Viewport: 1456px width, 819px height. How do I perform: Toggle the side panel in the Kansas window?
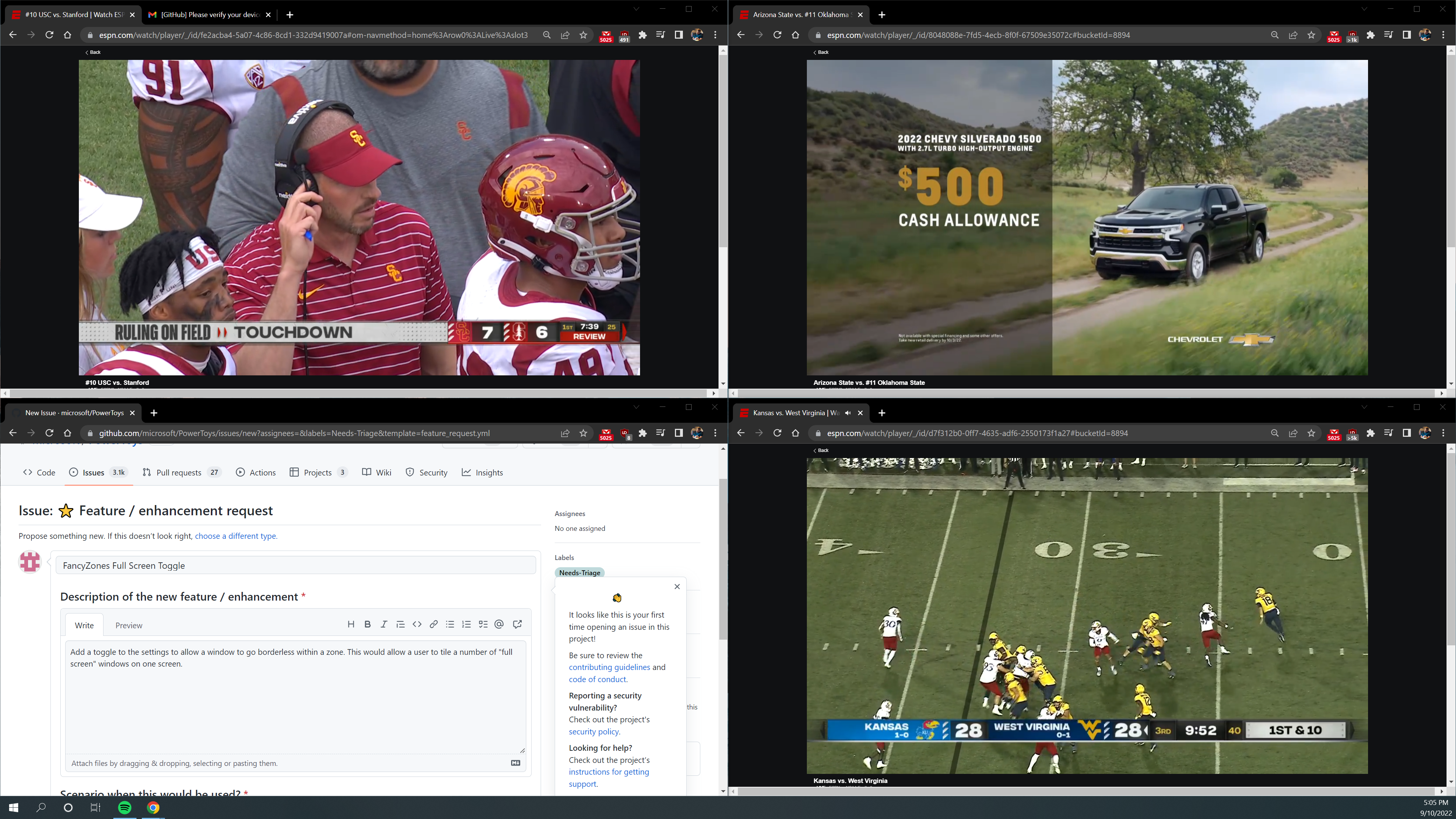pos(1407,433)
